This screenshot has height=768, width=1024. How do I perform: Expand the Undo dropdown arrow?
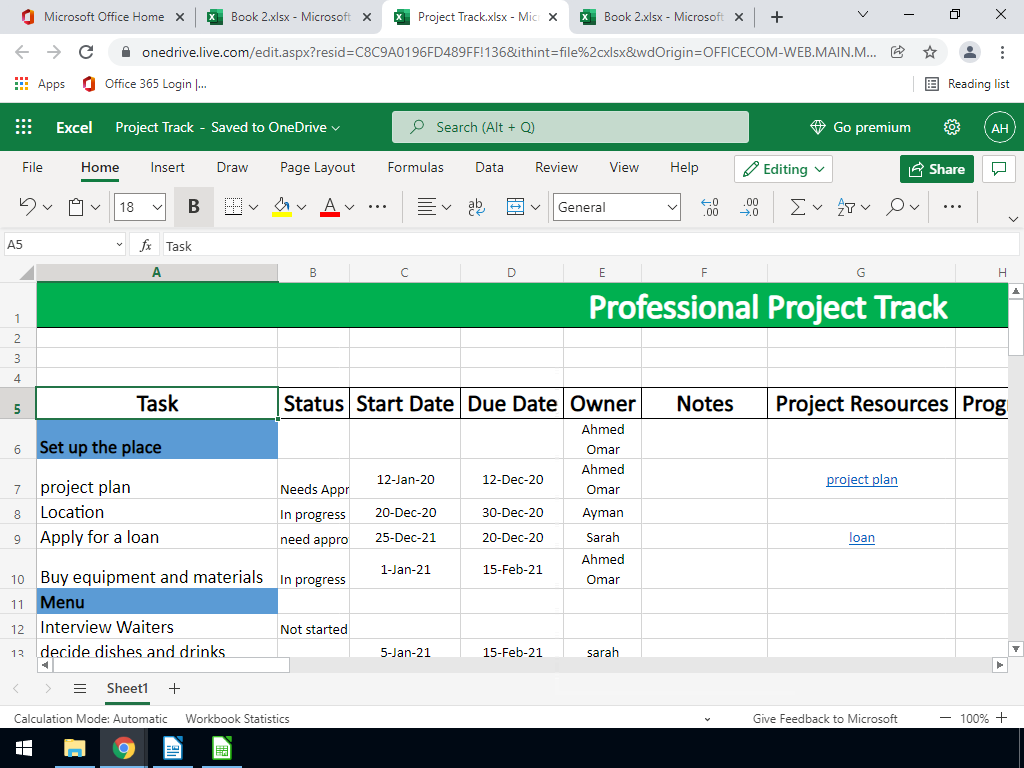pos(47,208)
